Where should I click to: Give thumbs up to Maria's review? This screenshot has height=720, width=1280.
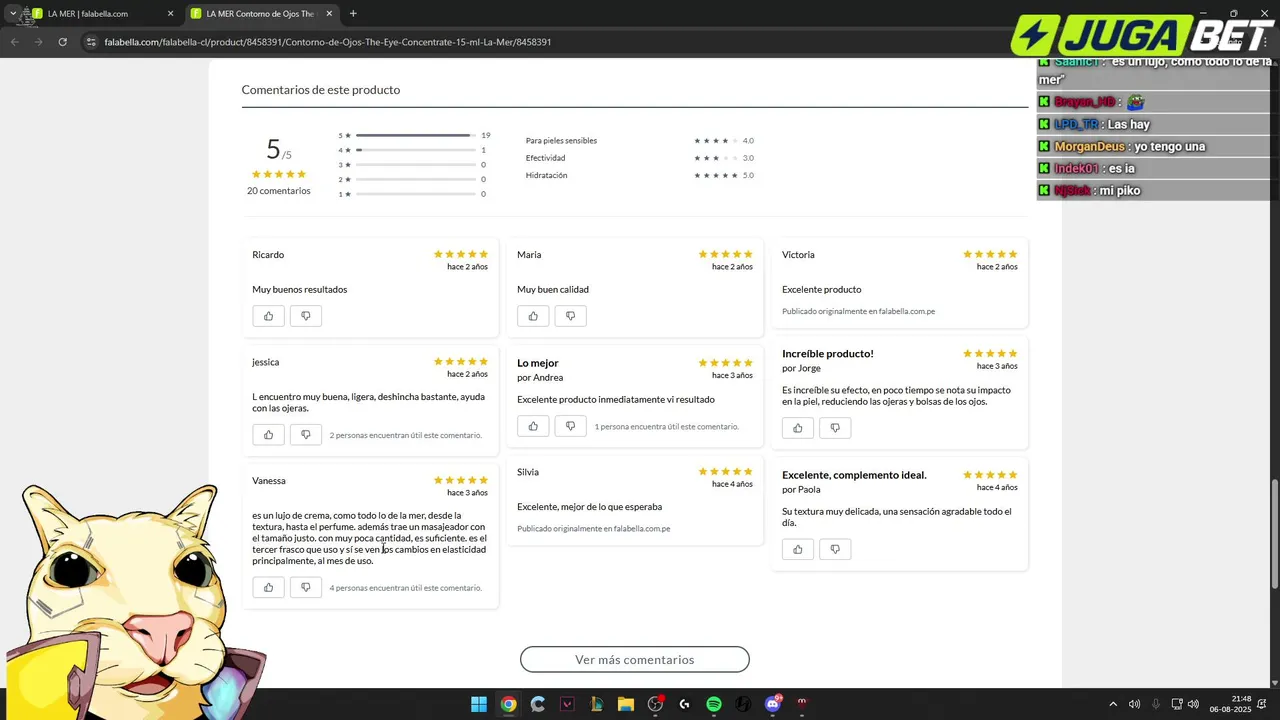(533, 316)
